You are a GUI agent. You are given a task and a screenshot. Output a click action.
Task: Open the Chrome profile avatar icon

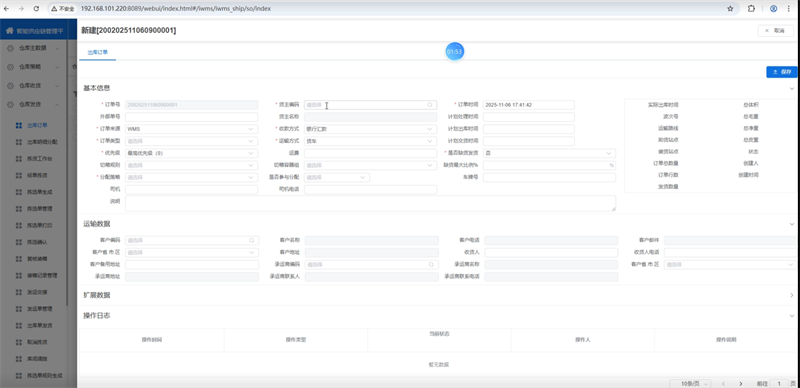773,9
